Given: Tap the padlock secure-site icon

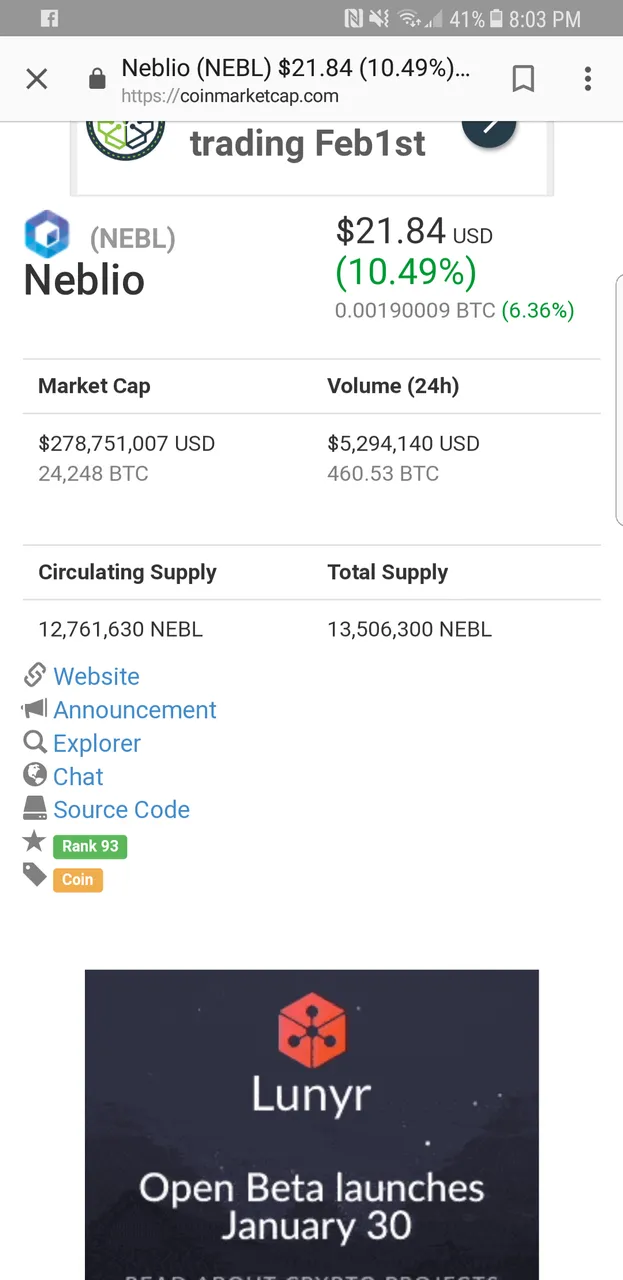Looking at the screenshot, I should (x=97, y=79).
